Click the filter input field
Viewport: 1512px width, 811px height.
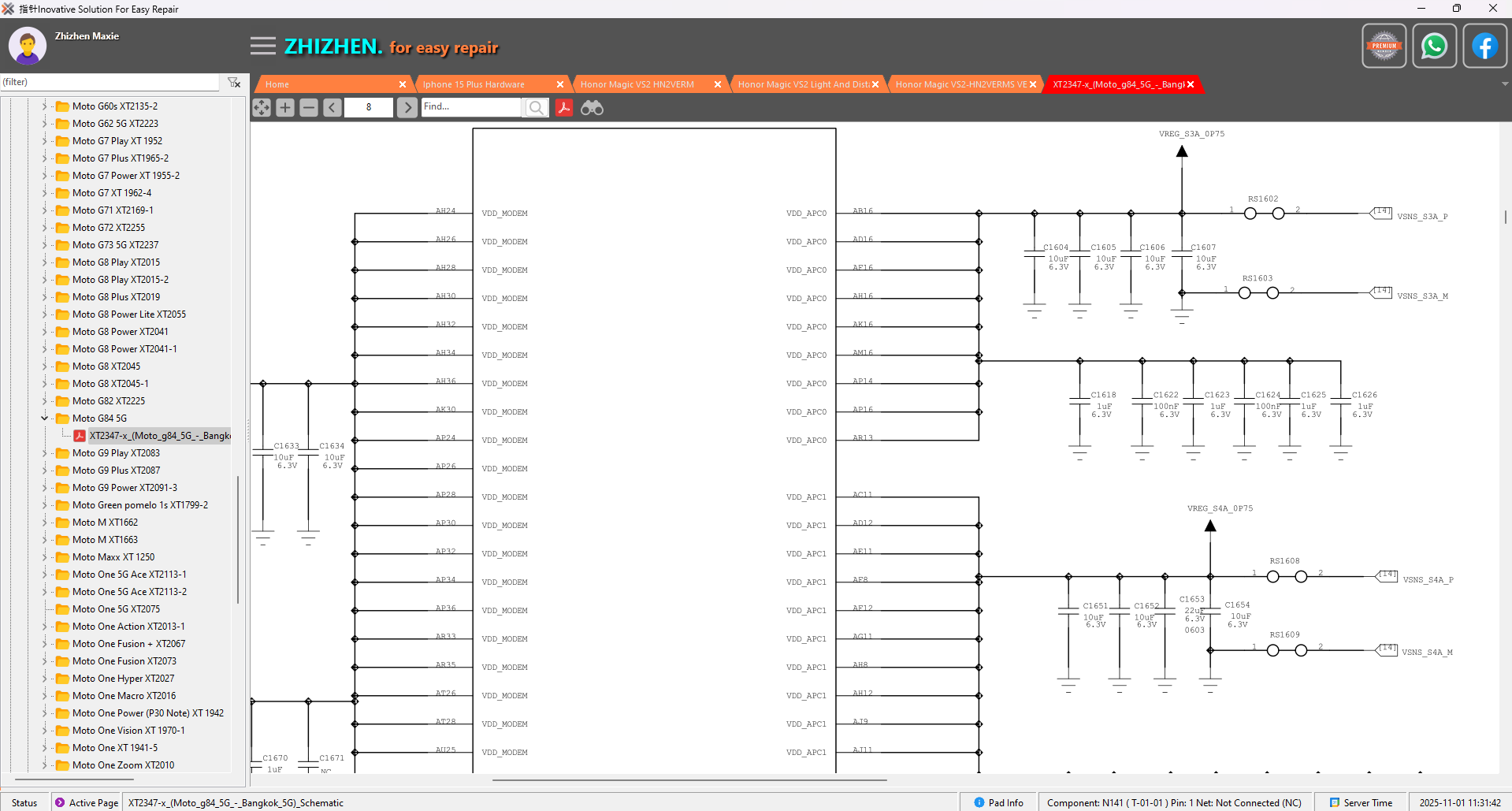110,82
